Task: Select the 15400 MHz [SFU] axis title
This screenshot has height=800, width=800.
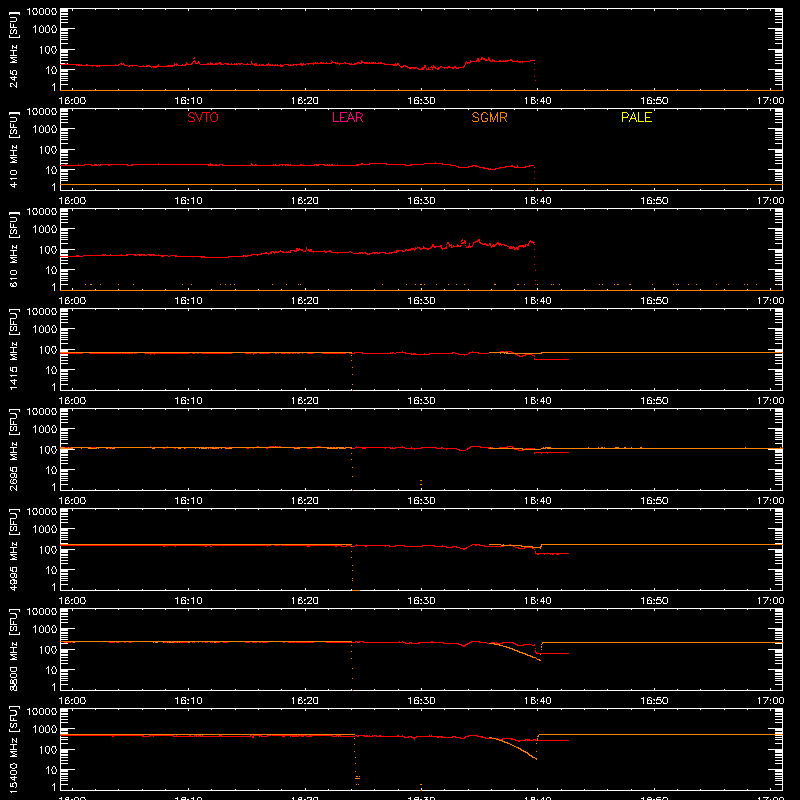Action: click(13, 749)
